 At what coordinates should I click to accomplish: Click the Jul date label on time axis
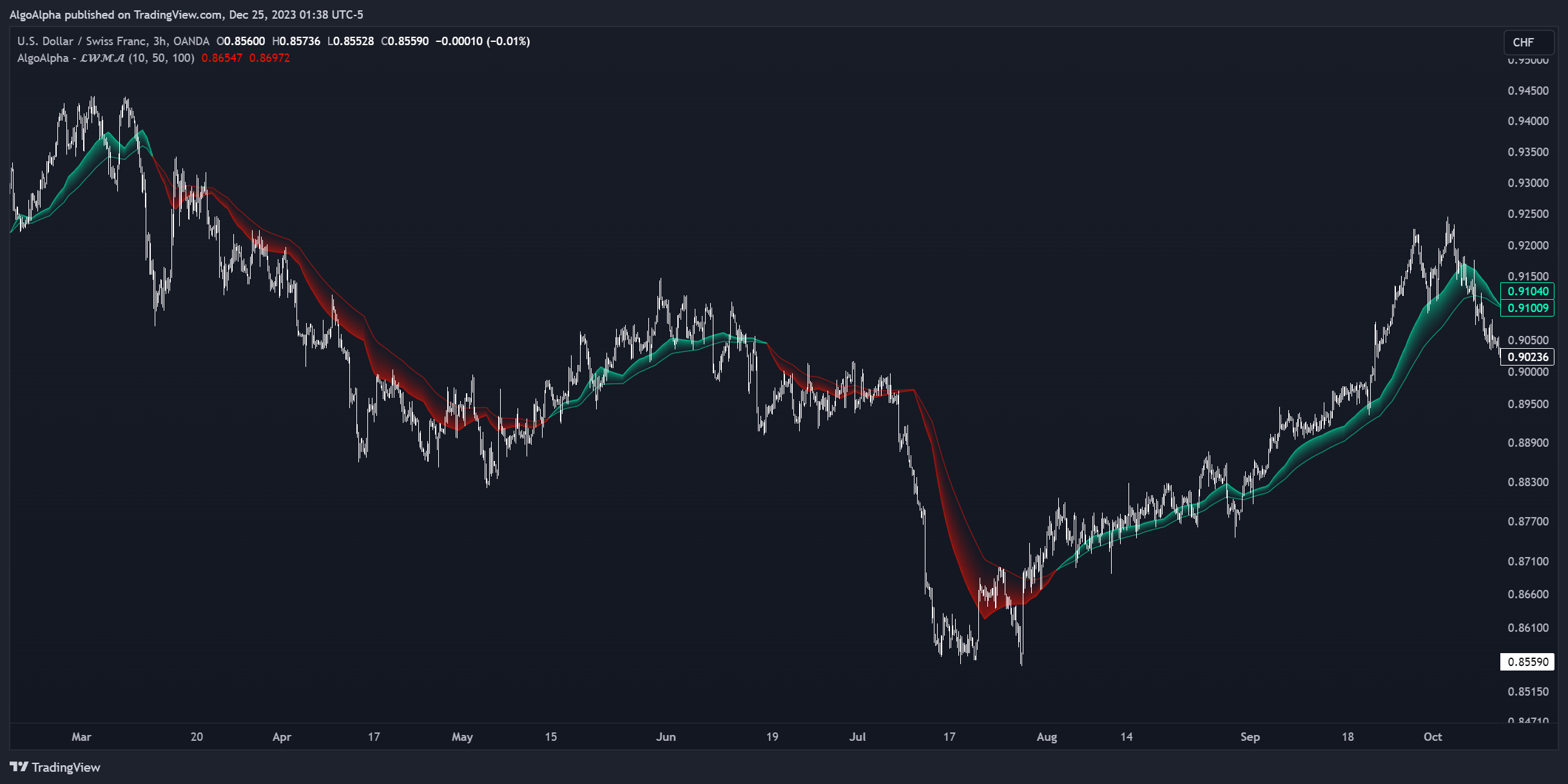click(857, 737)
